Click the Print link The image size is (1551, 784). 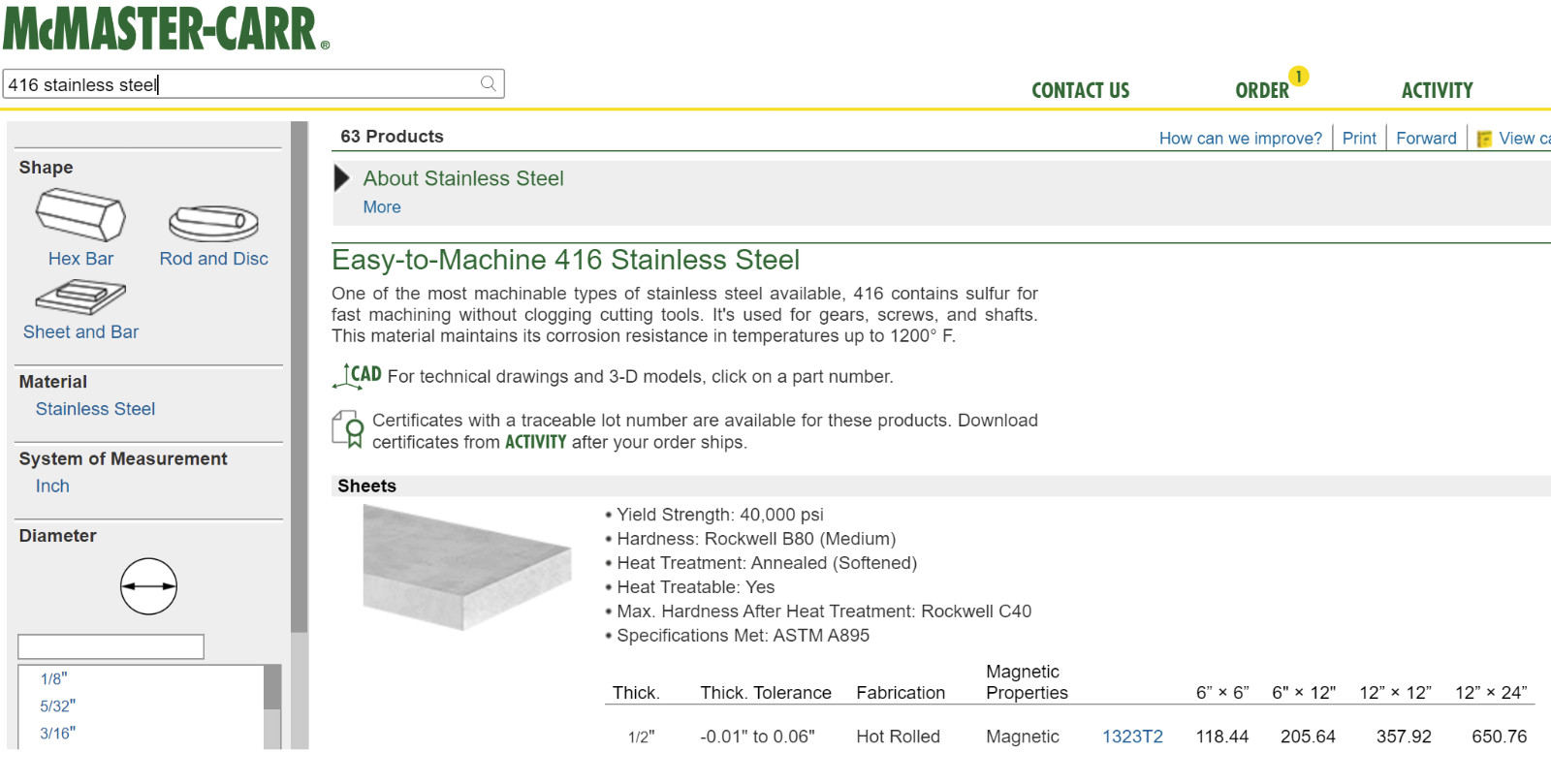pyautogui.click(x=1359, y=139)
